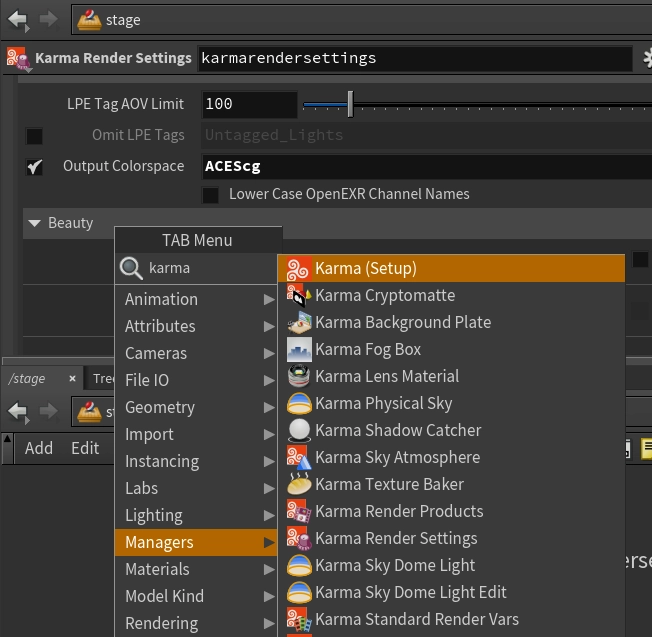Expand the Animation submenu
Screen dimensions: 652x637
[x=196, y=299]
